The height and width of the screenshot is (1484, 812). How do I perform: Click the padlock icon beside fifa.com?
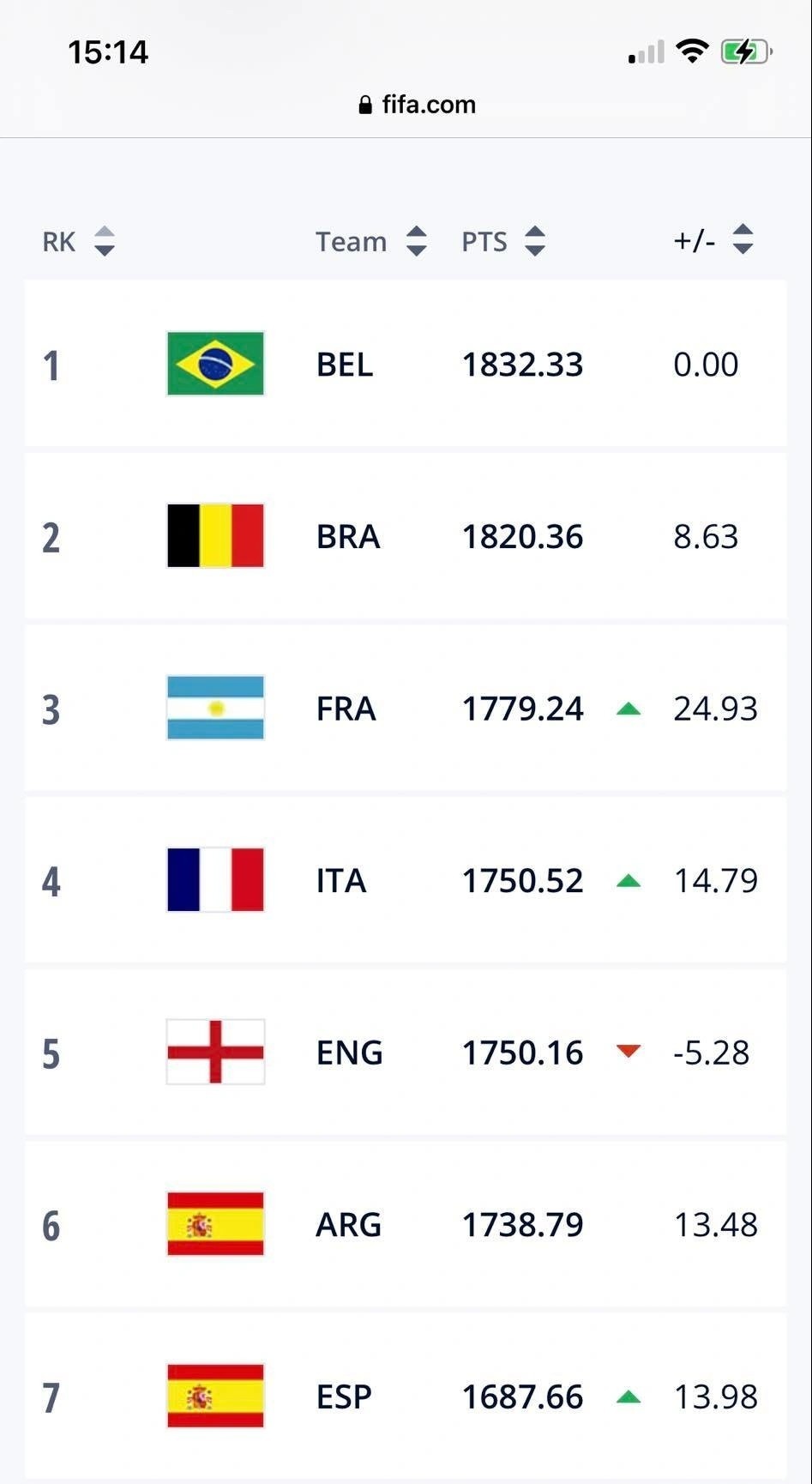click(x=365, y=105)
